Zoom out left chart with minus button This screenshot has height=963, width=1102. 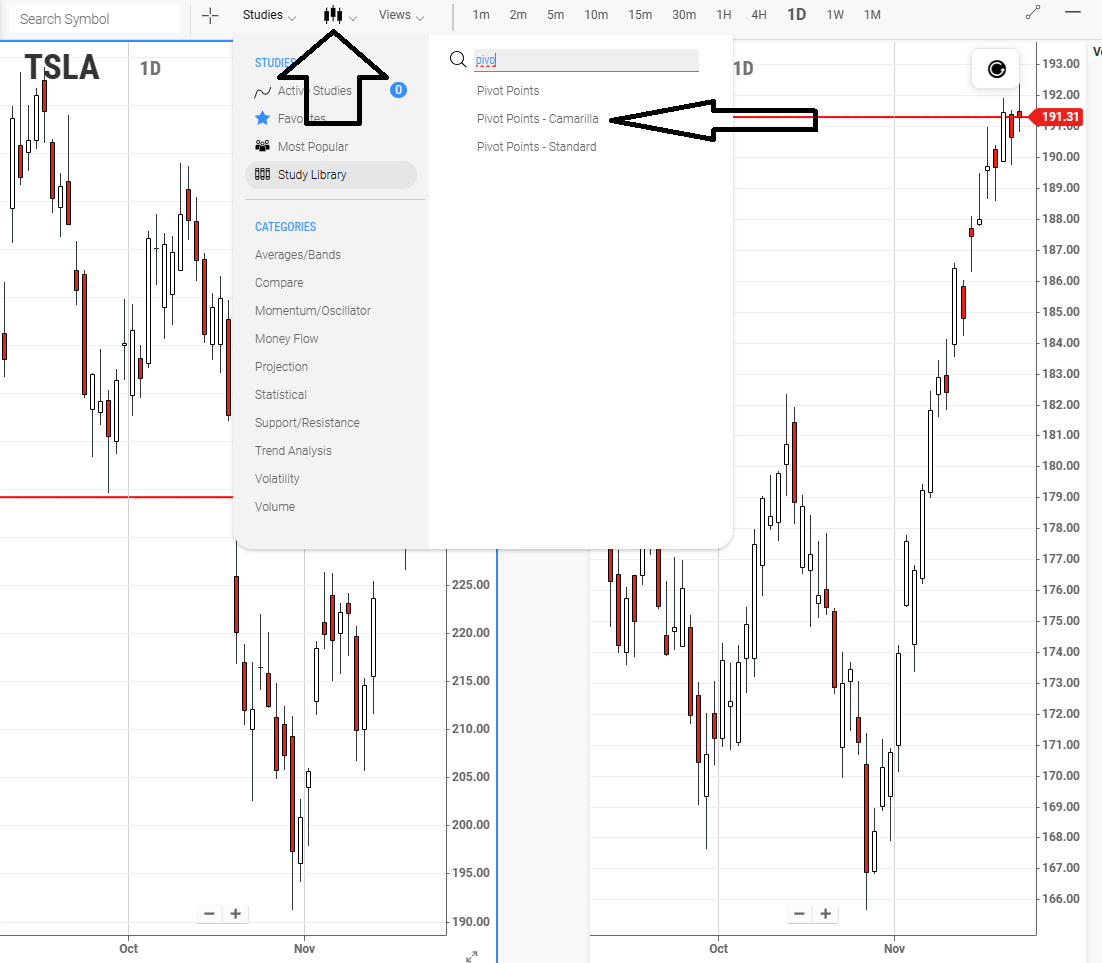[209, 914]
